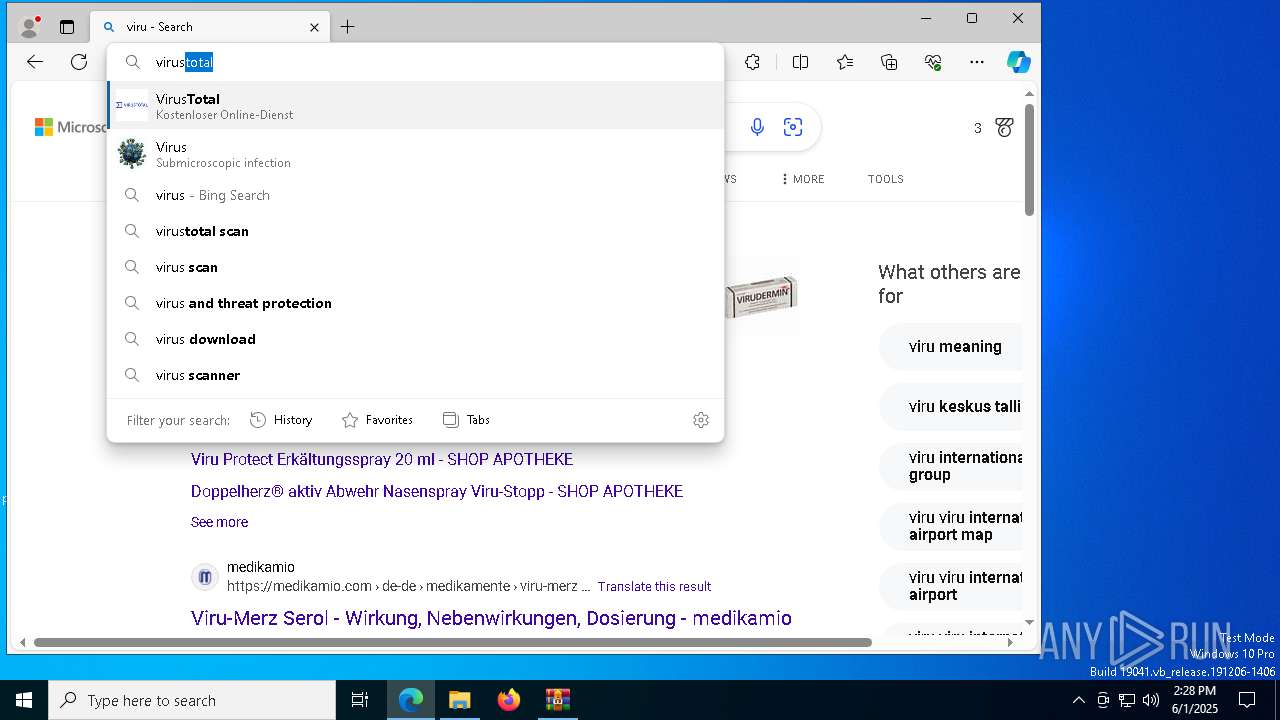The image size is (1280, 720).
Task: Open 'Viru Protect Erkältungsspray' link
Action: point(382,459)
